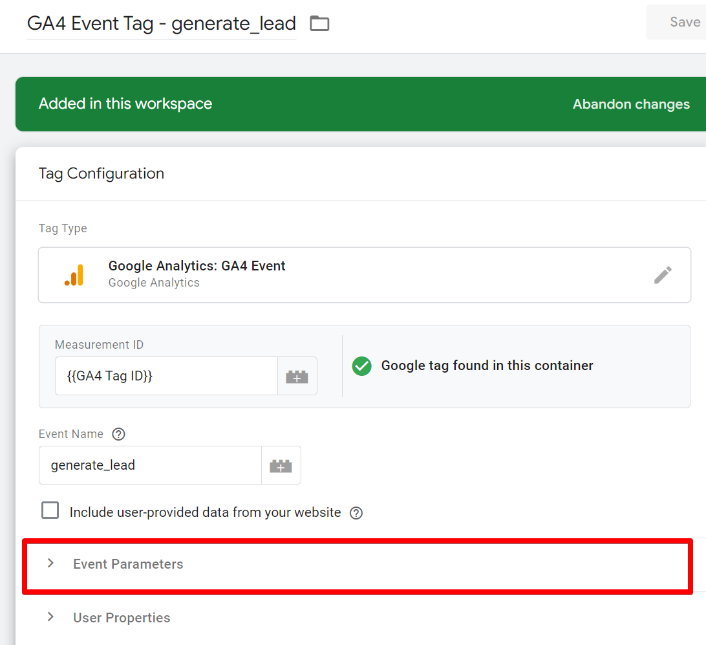Click help icon after user-provided data label
Screen dimensions: 706x645
356,513
